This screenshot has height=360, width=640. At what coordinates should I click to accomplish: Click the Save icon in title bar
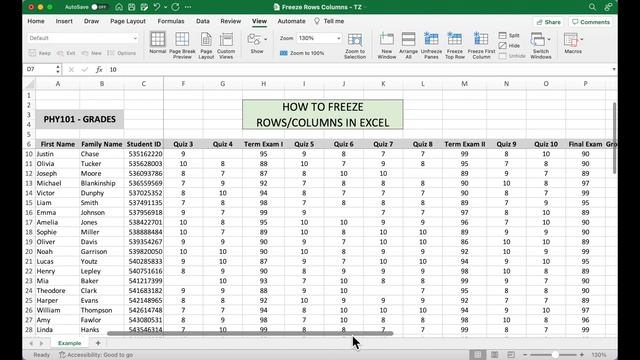pyautogui.click(x=131, y=7)
